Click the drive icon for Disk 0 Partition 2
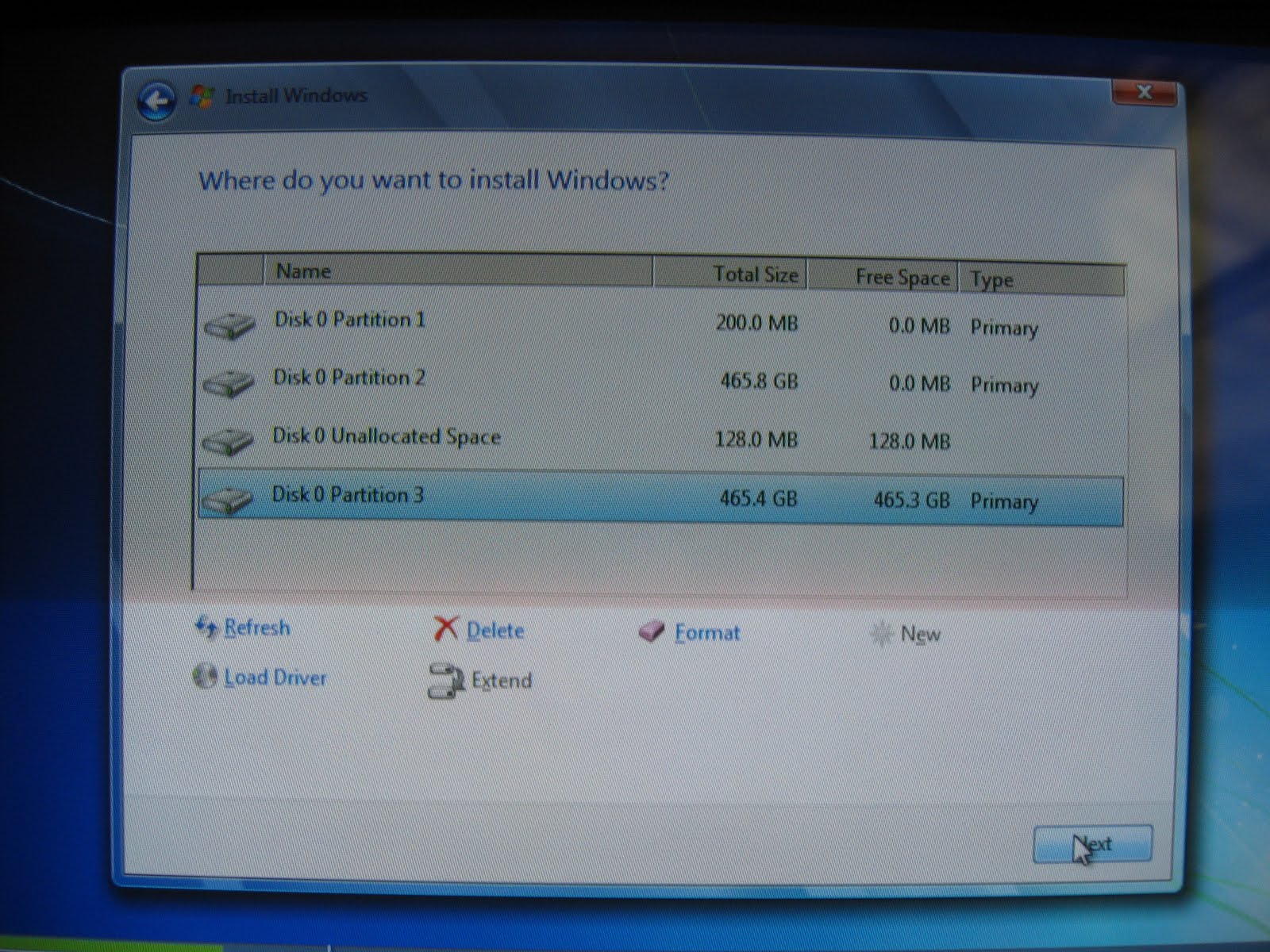This screenshot has width=1270, height=952. [x=228, y=382]
